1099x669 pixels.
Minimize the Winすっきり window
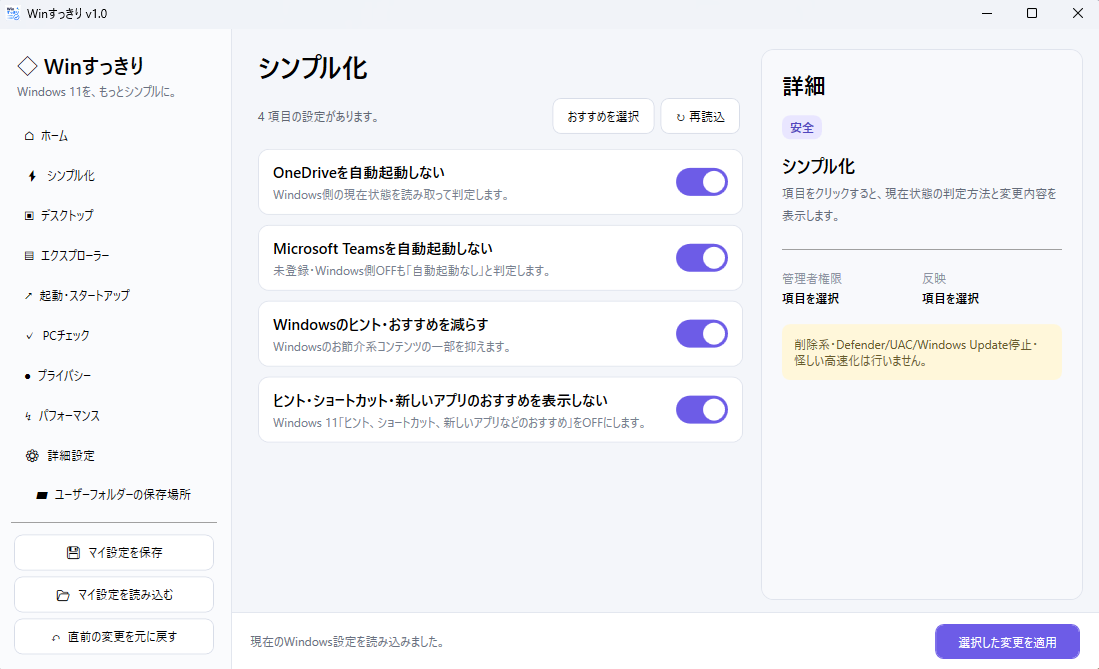(987, 13)
